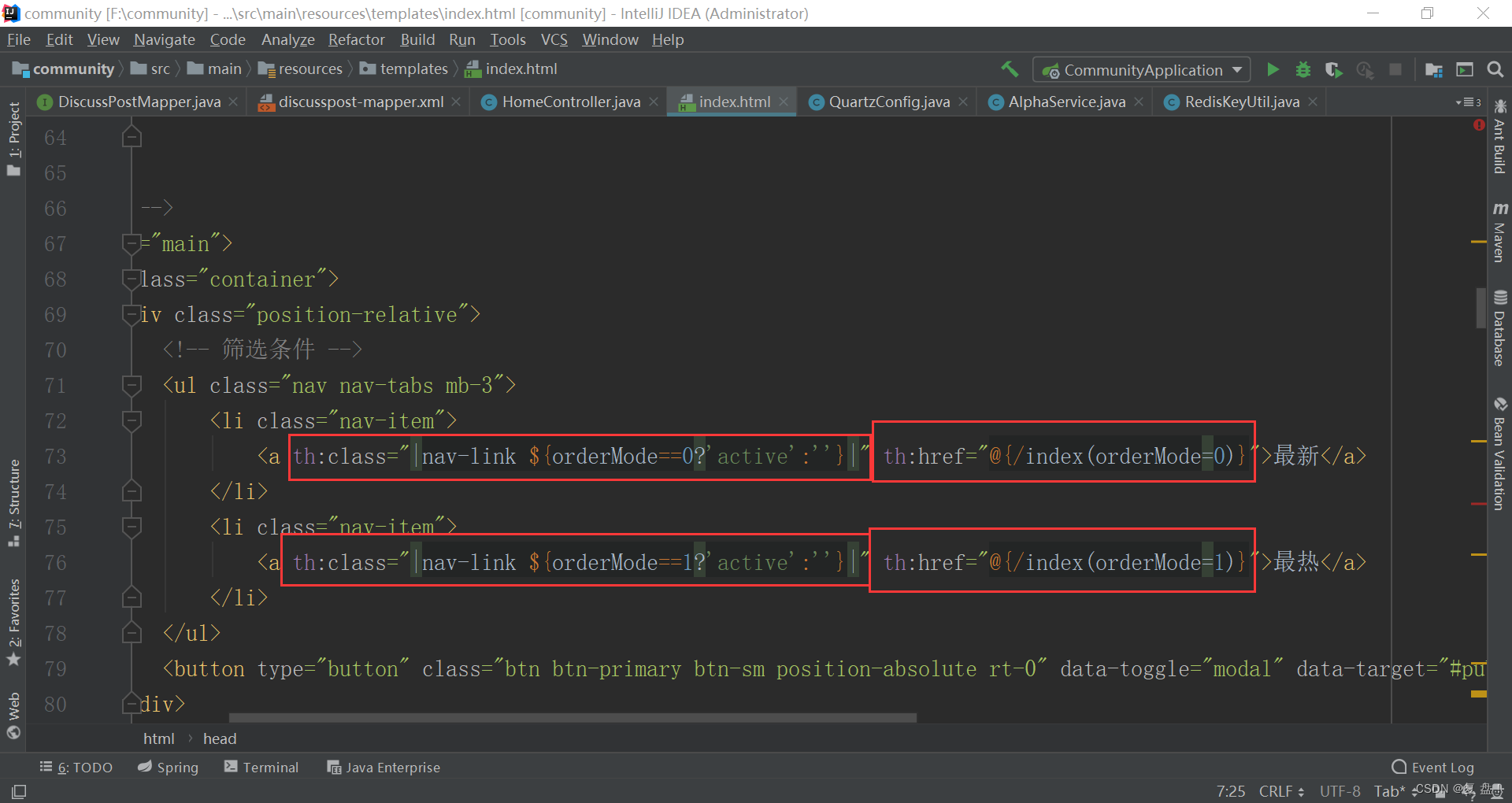Jump to red error stripe mark
Viewport: 1512px width, 803px height.
pyautogui.click(x=1479, y=503)
